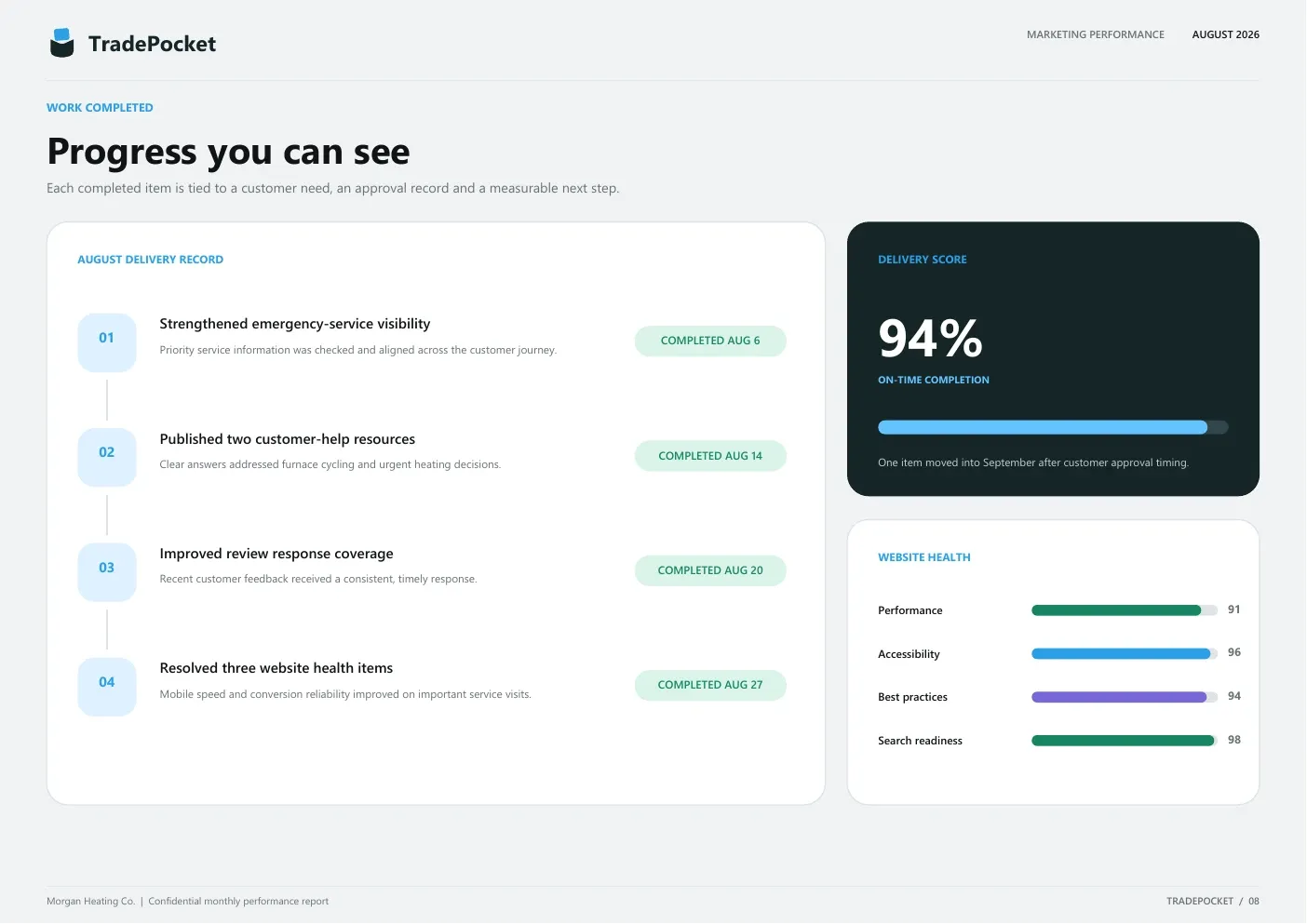Image resolution: width=1307 pixels, height=924 pixels.
Task: Click the Best practices metric label
Action: tap(913, 697)
